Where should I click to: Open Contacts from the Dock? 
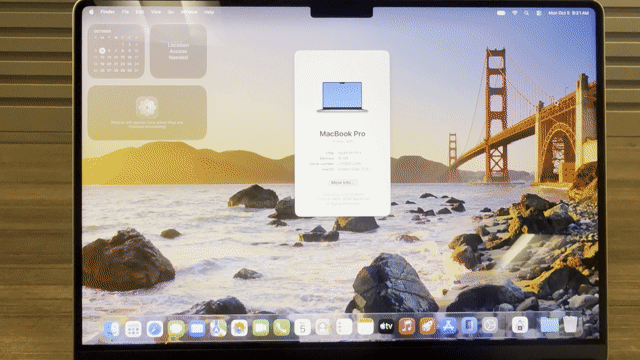pos(323,327)
